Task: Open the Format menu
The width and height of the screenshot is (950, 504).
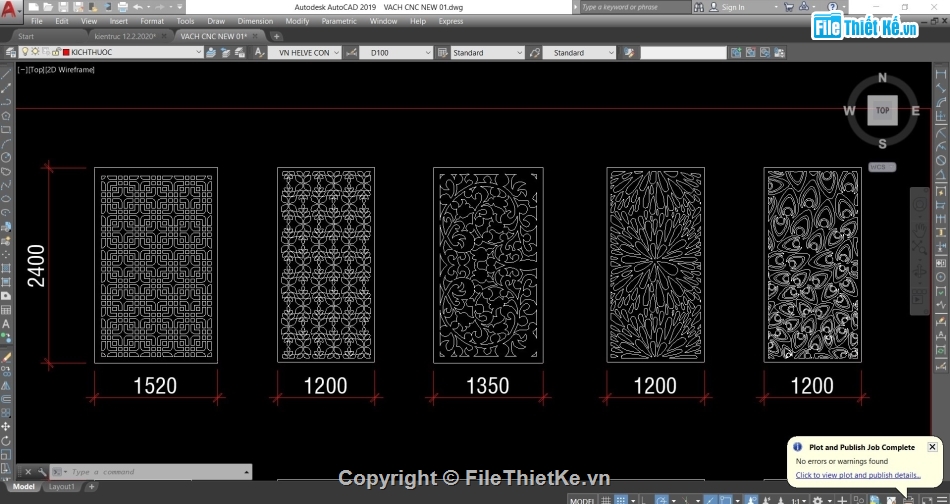Action: [152, 21]
